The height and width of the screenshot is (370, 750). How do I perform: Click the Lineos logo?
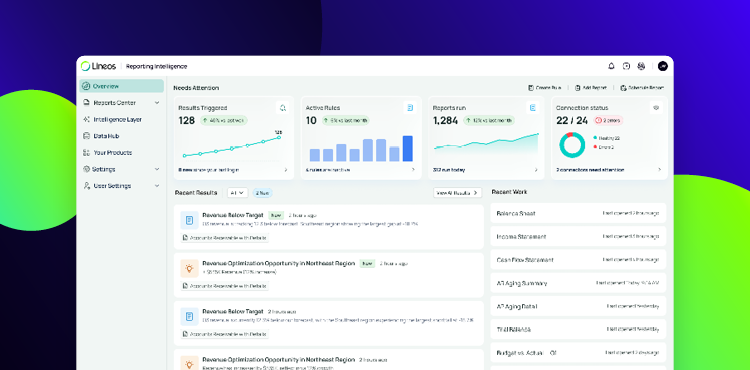click(98, 66)
